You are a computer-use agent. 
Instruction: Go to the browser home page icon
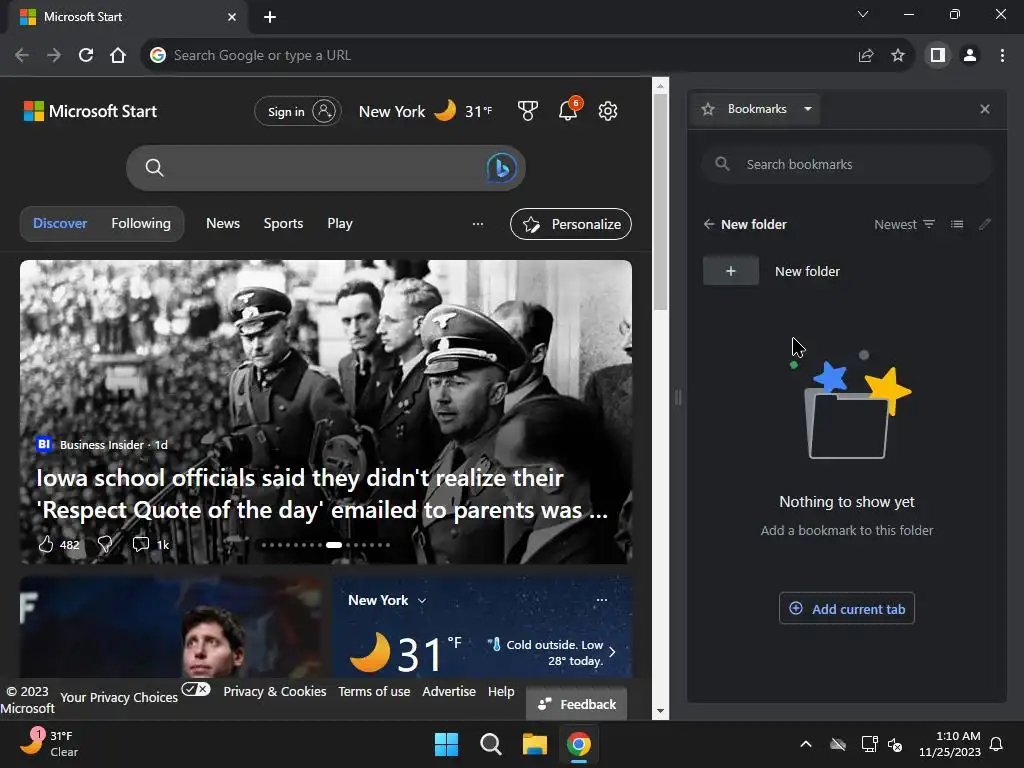118,56
